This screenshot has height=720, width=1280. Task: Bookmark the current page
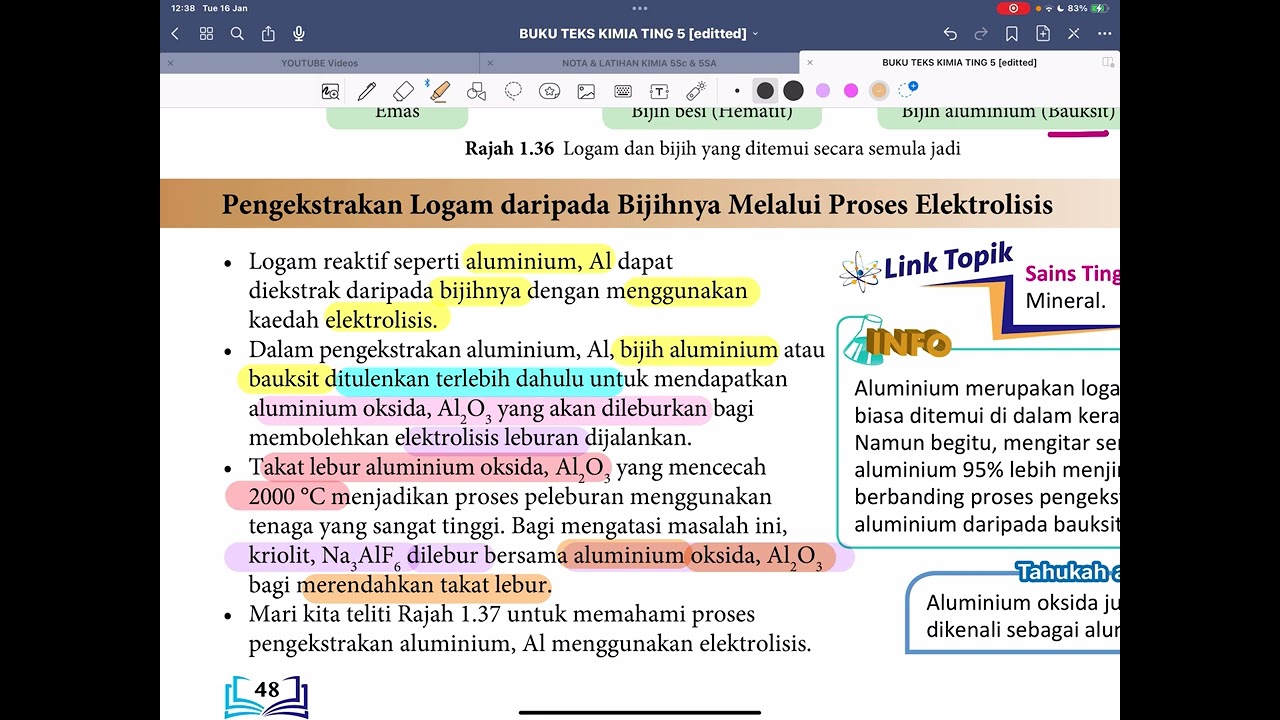point(1012,33)
